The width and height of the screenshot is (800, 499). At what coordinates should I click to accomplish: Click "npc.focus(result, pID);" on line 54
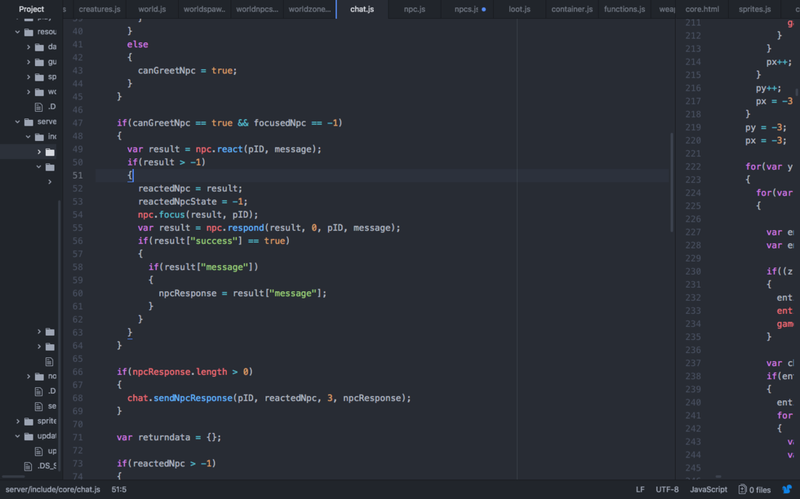tap(198, 215)
